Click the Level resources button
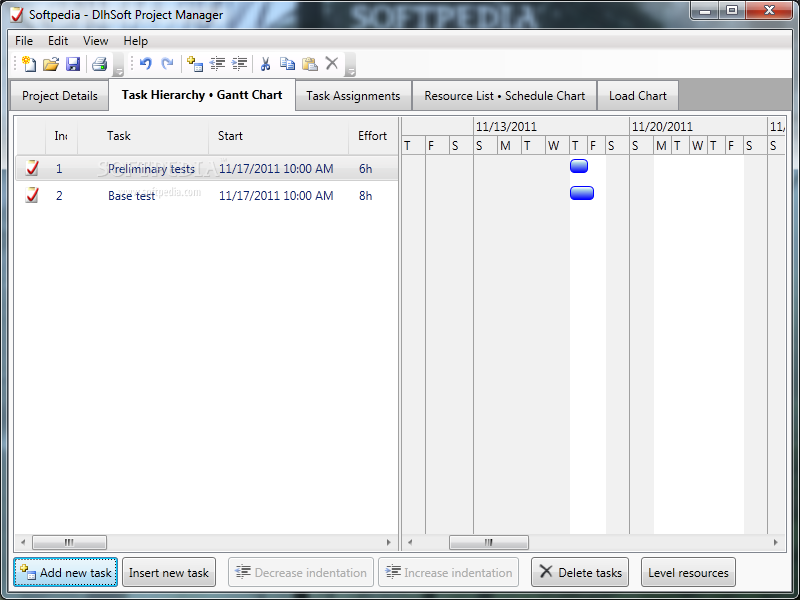 tap(688, 572)
